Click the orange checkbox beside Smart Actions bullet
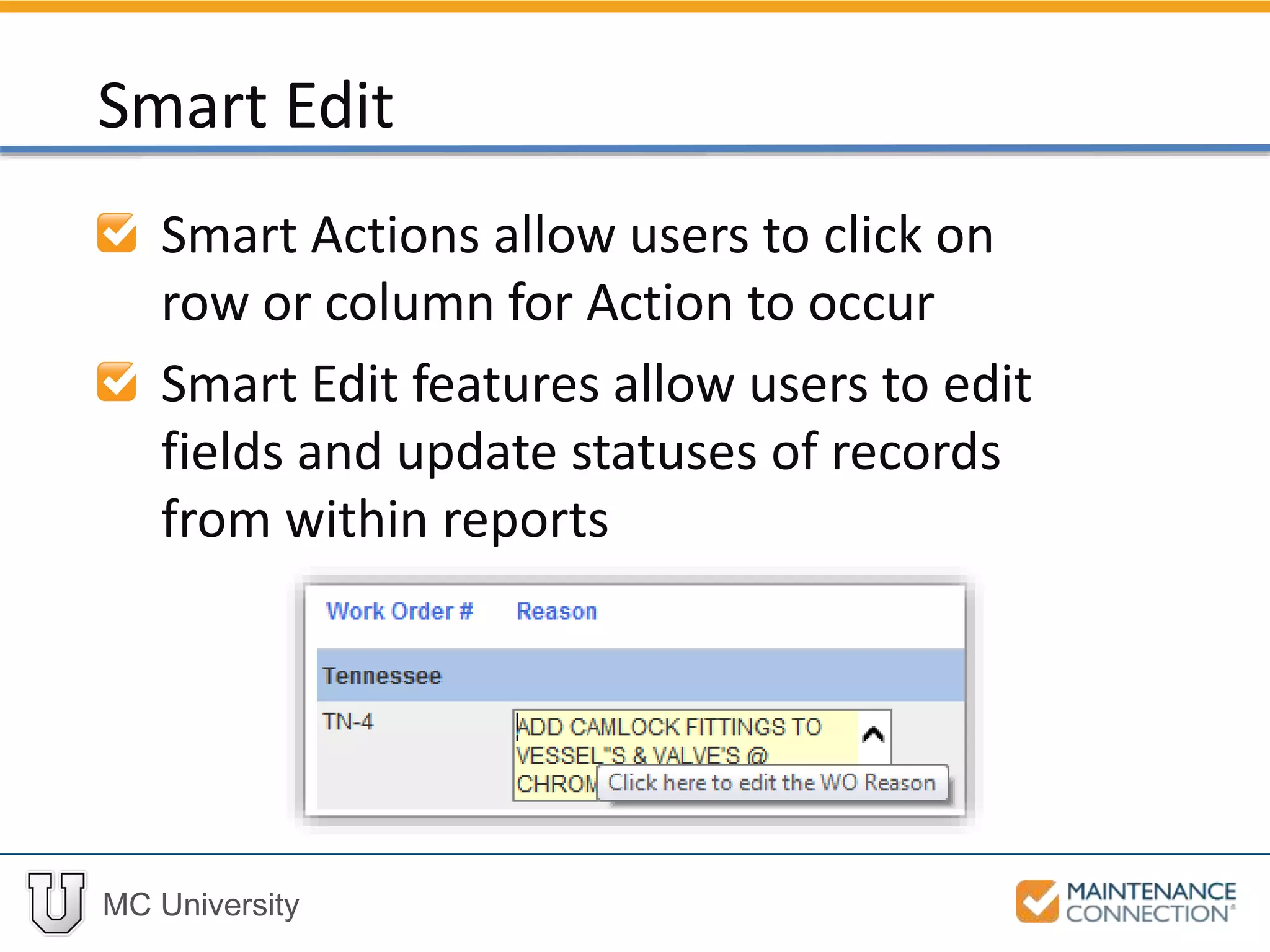Image resolution: width=1270 pixels, height=952 pixels. (117, 233)
